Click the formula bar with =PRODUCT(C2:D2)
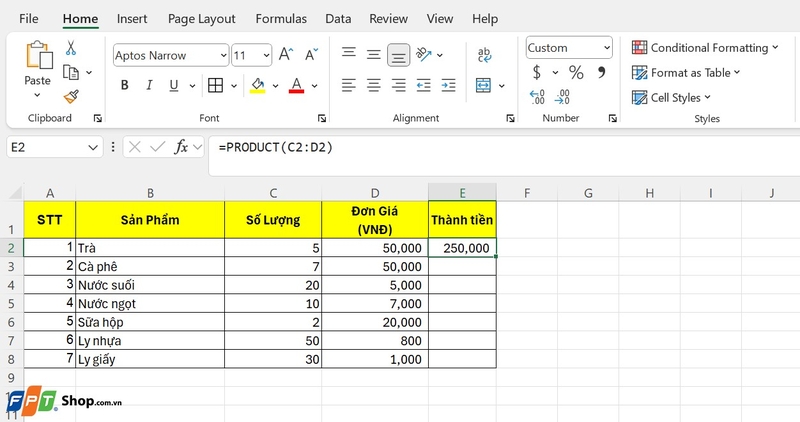The image size is (800, 422). 504,155
